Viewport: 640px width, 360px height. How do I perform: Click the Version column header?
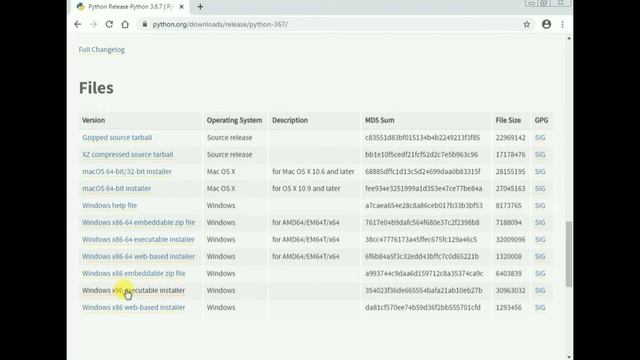pos(93,120)
